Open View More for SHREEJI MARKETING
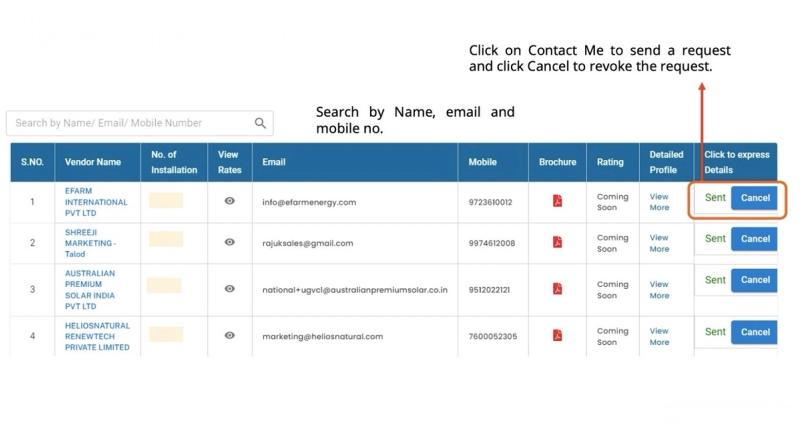Image resolution: width=800 pixels, height=447 pixels. (659, 243)
